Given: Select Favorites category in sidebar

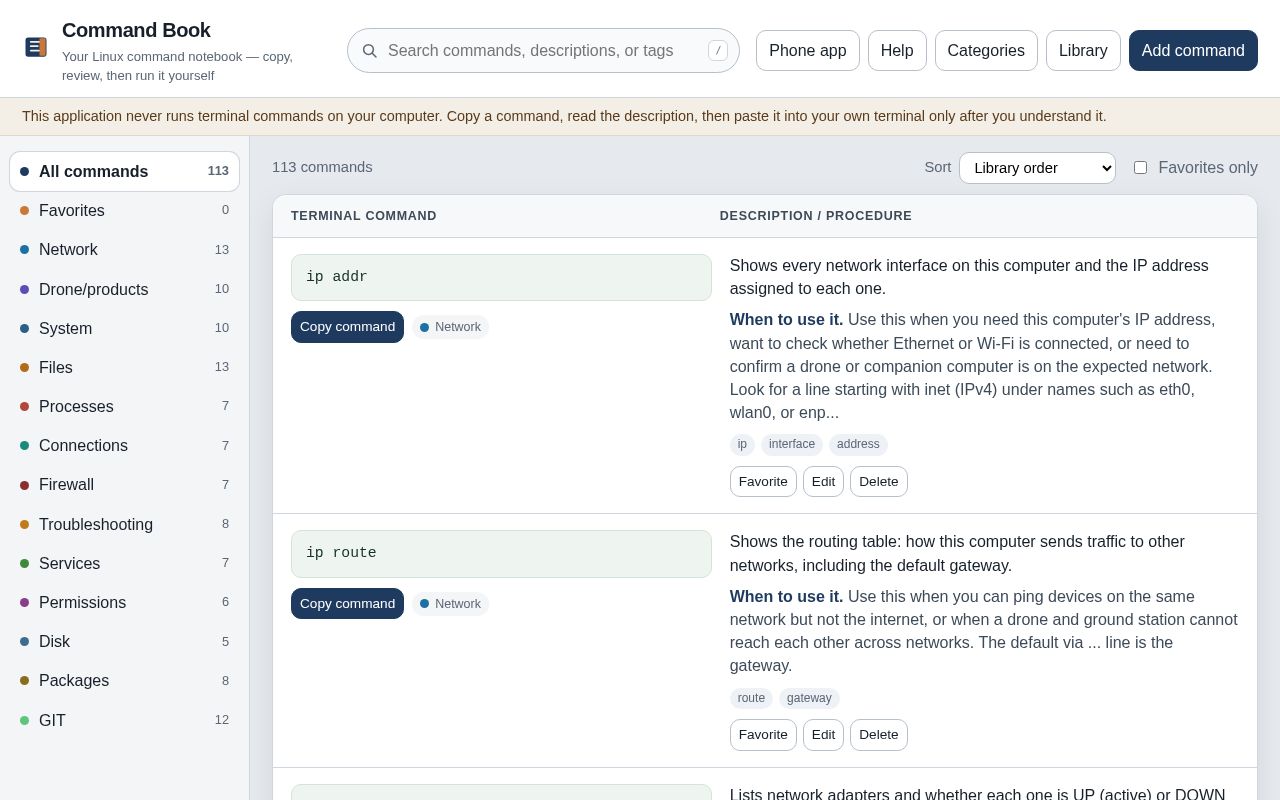Looking at the screenshot, I should pos(124,210).
